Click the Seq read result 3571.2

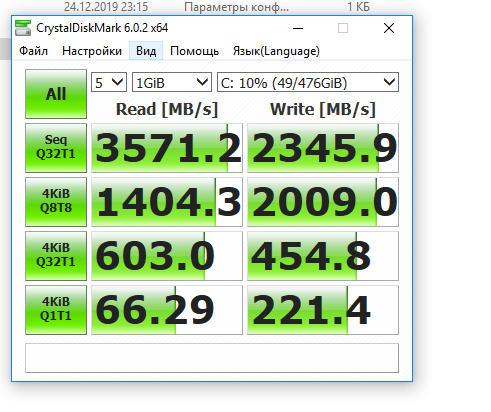click(x=167, y=148)
